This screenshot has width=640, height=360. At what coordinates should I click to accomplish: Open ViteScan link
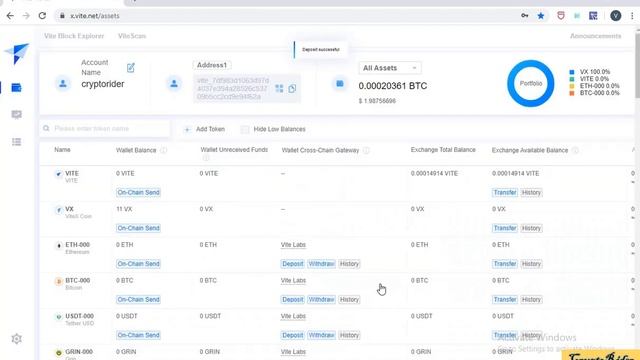tap(132, 36)
